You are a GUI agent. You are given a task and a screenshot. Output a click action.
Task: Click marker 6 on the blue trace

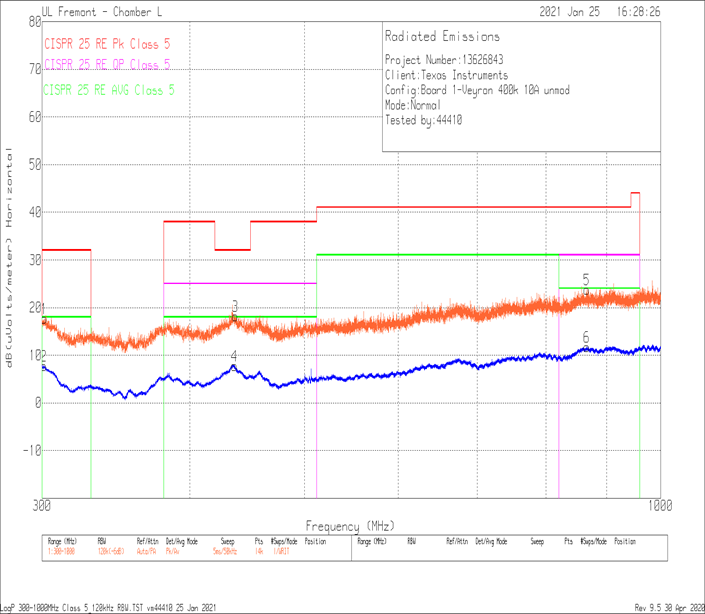point(586,338)
